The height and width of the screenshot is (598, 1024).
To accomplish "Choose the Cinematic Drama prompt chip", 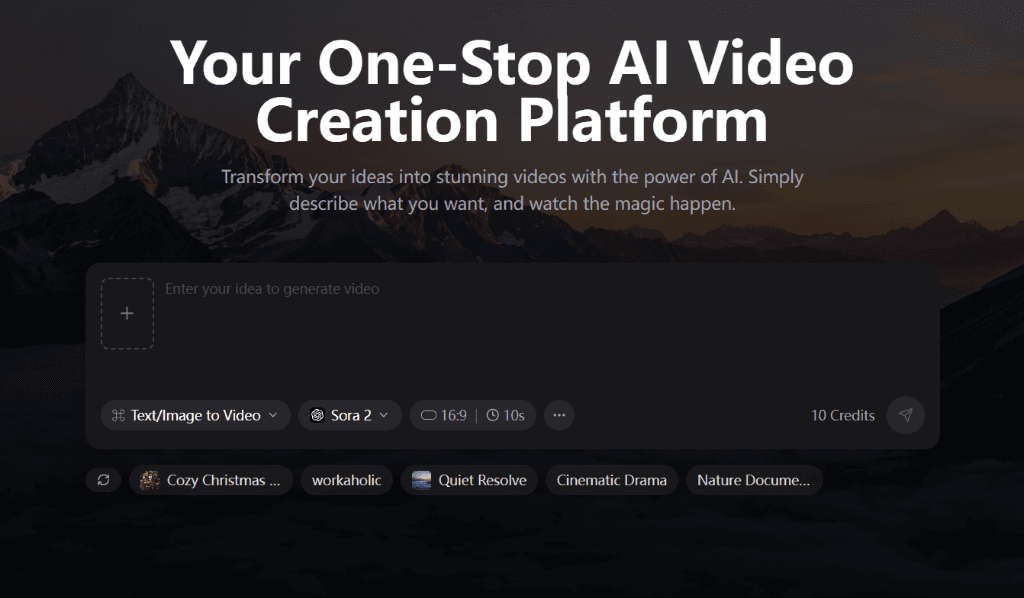I will [611, 480].
